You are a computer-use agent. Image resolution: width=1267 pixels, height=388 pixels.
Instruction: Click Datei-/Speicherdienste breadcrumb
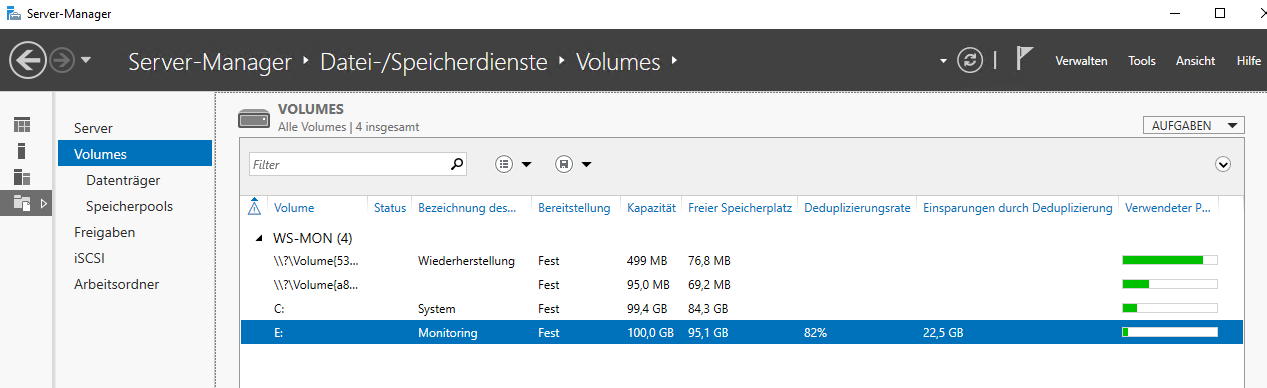pyautogui.click(x=434, y=62)
